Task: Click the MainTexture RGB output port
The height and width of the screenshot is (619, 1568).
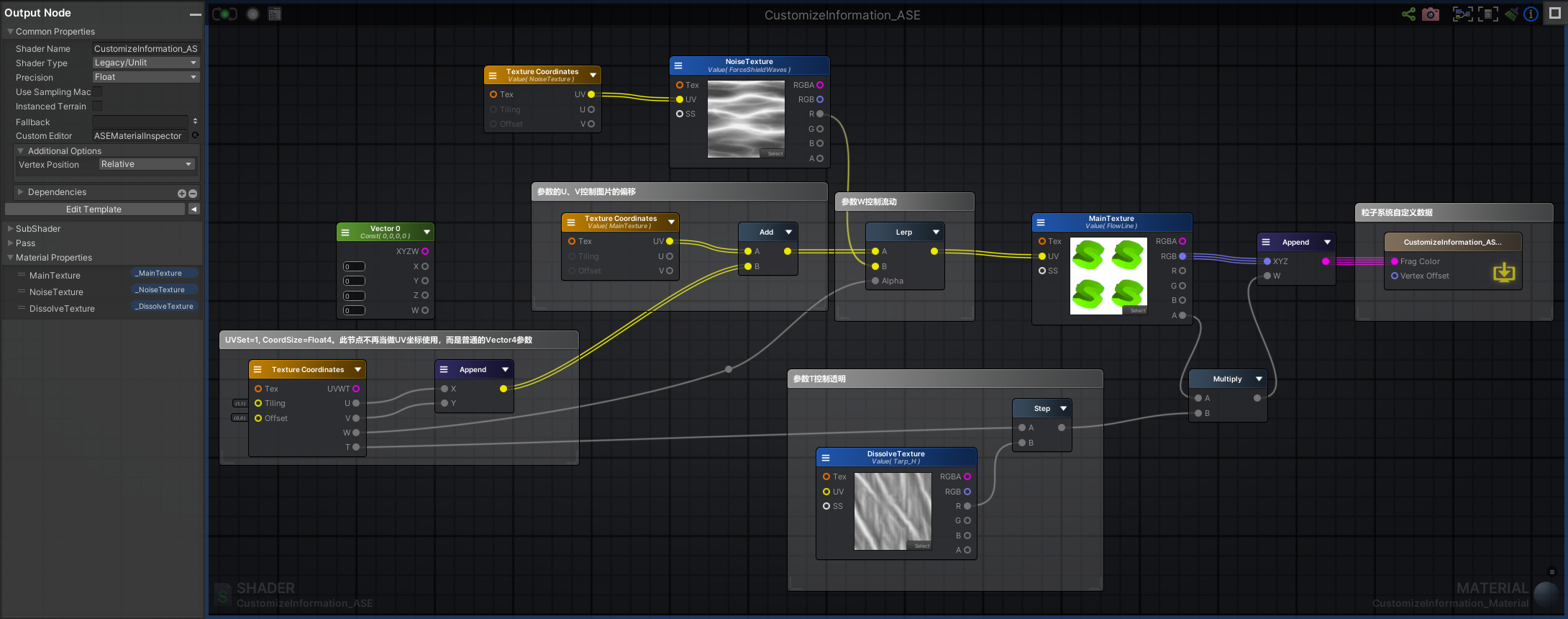Action: (1182, 256)
